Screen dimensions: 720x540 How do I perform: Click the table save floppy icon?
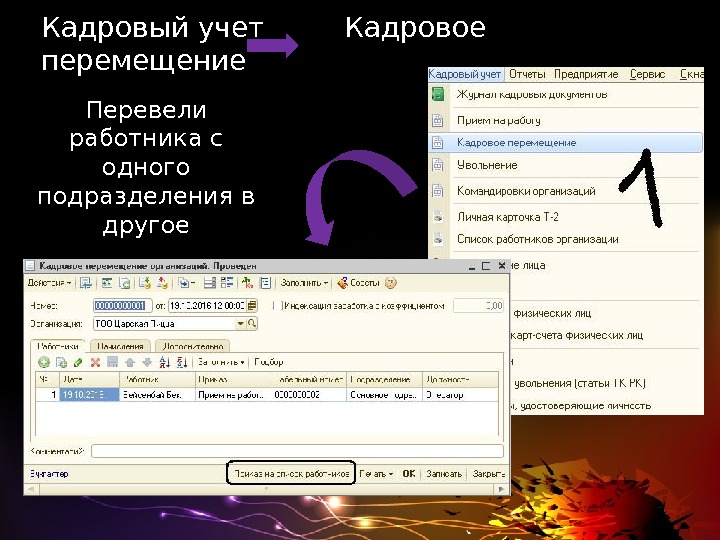pos(112,362)
